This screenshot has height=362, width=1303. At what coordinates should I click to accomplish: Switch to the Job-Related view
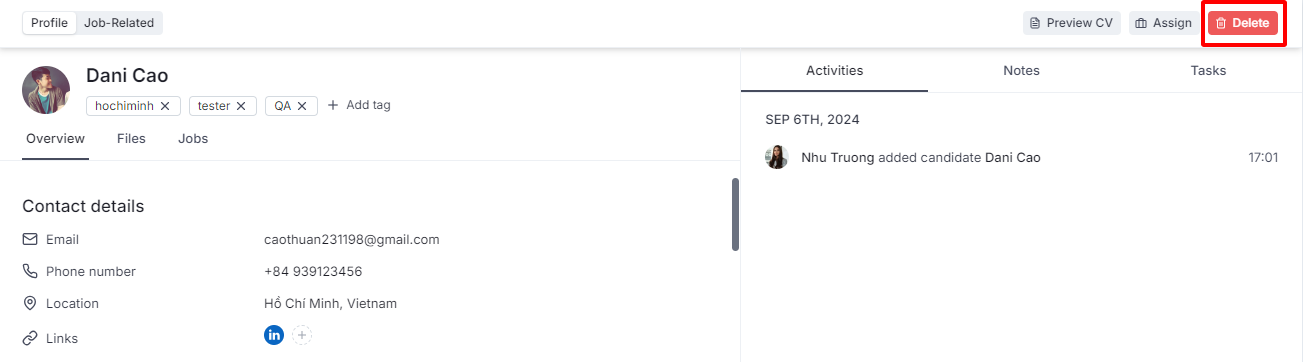coord(119,23)
